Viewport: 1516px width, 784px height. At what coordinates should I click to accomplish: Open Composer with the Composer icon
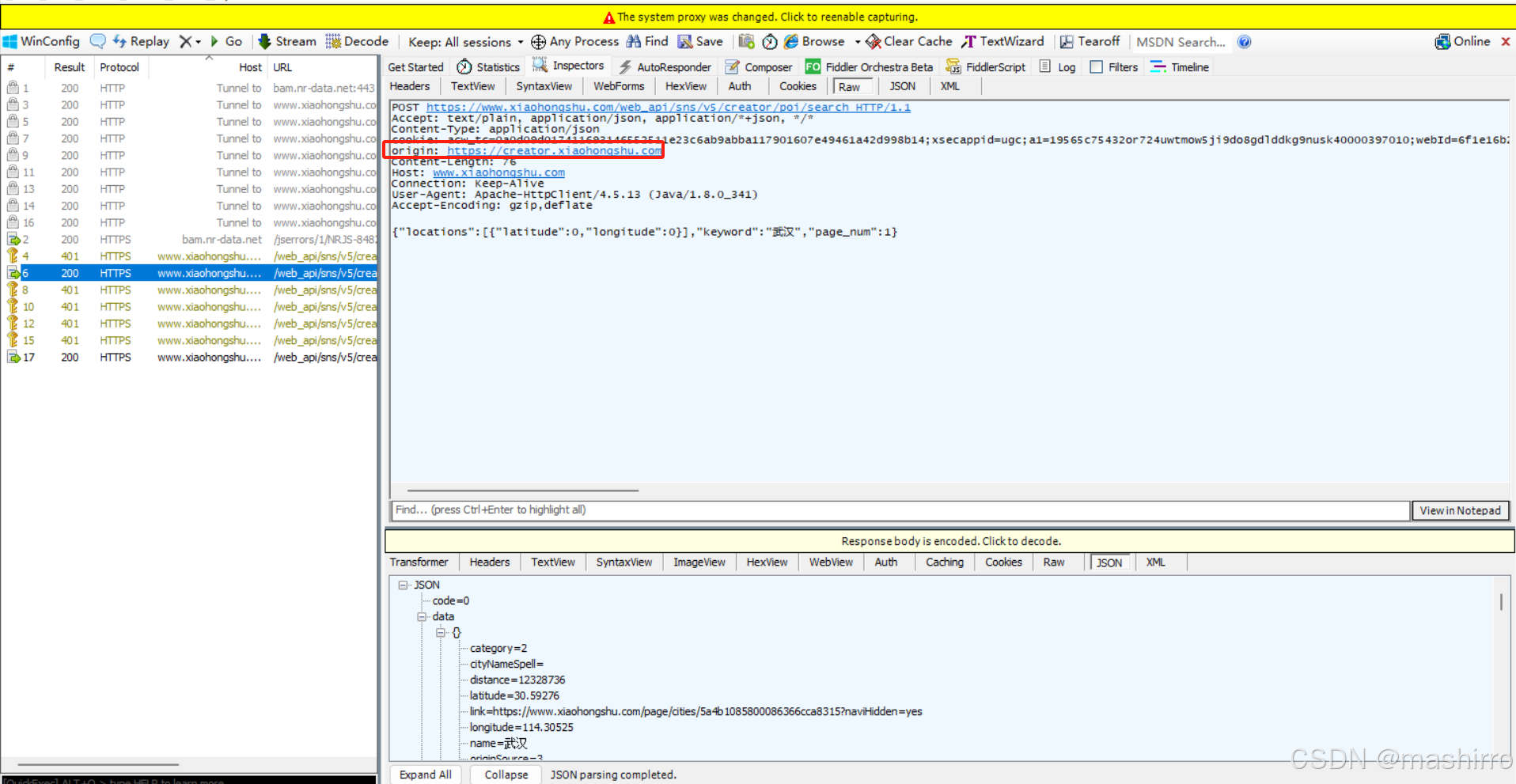coord(757,67)
